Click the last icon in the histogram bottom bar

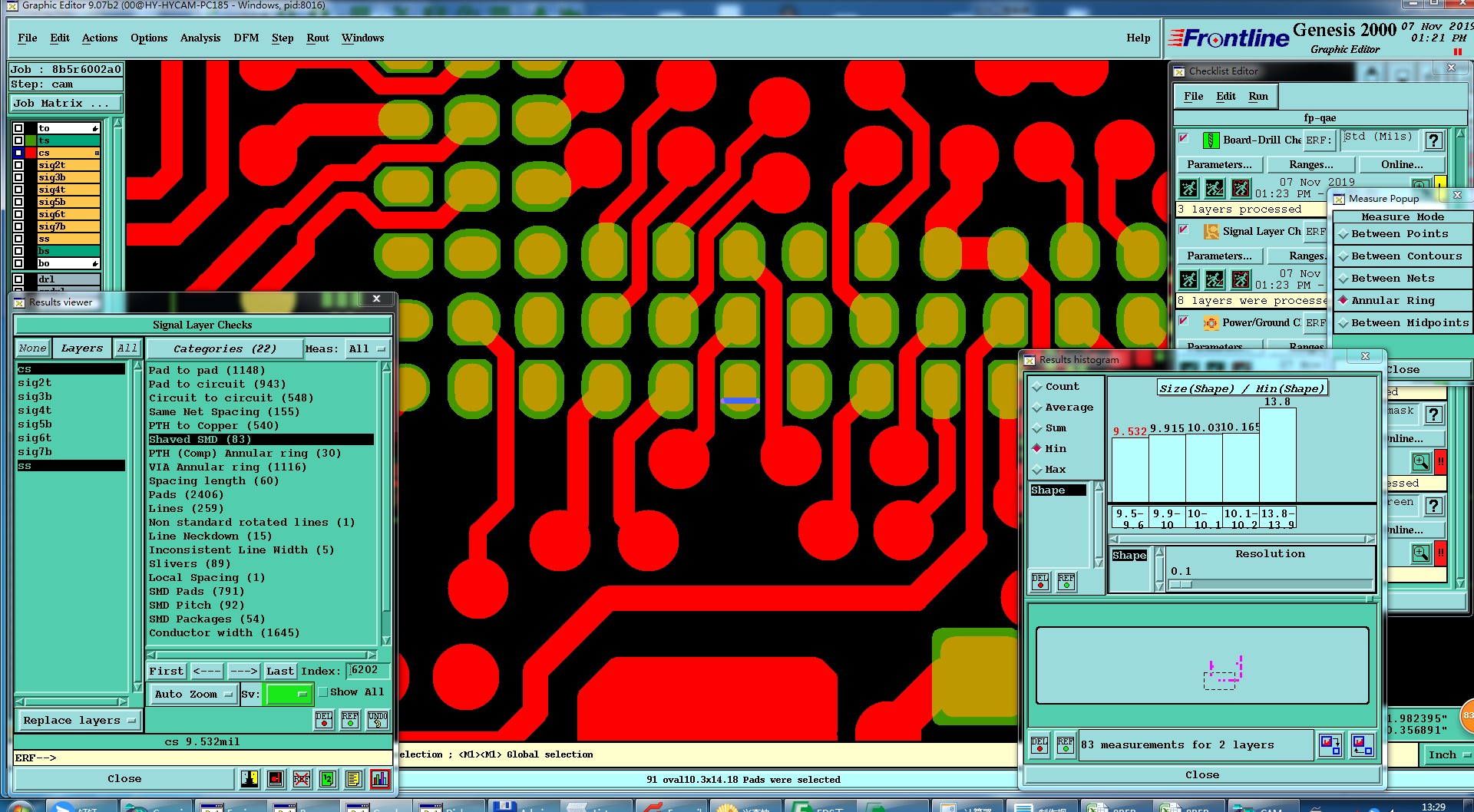[x=1363, y=744]
